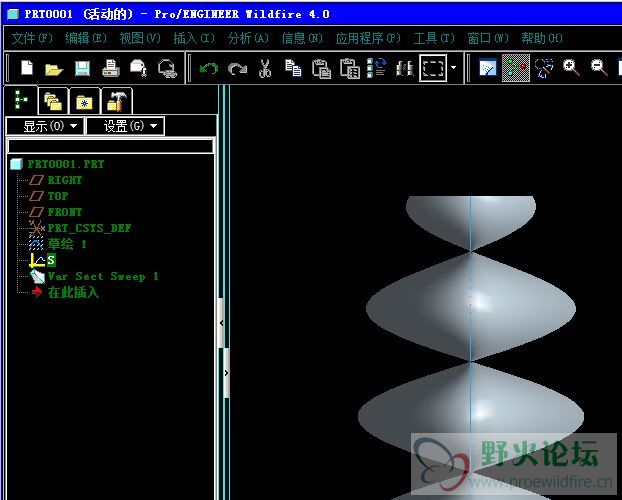The width and height of the screenshot is (622, 500).
Task: Select the RIGHT datum plane
Action: coord(65,180)
